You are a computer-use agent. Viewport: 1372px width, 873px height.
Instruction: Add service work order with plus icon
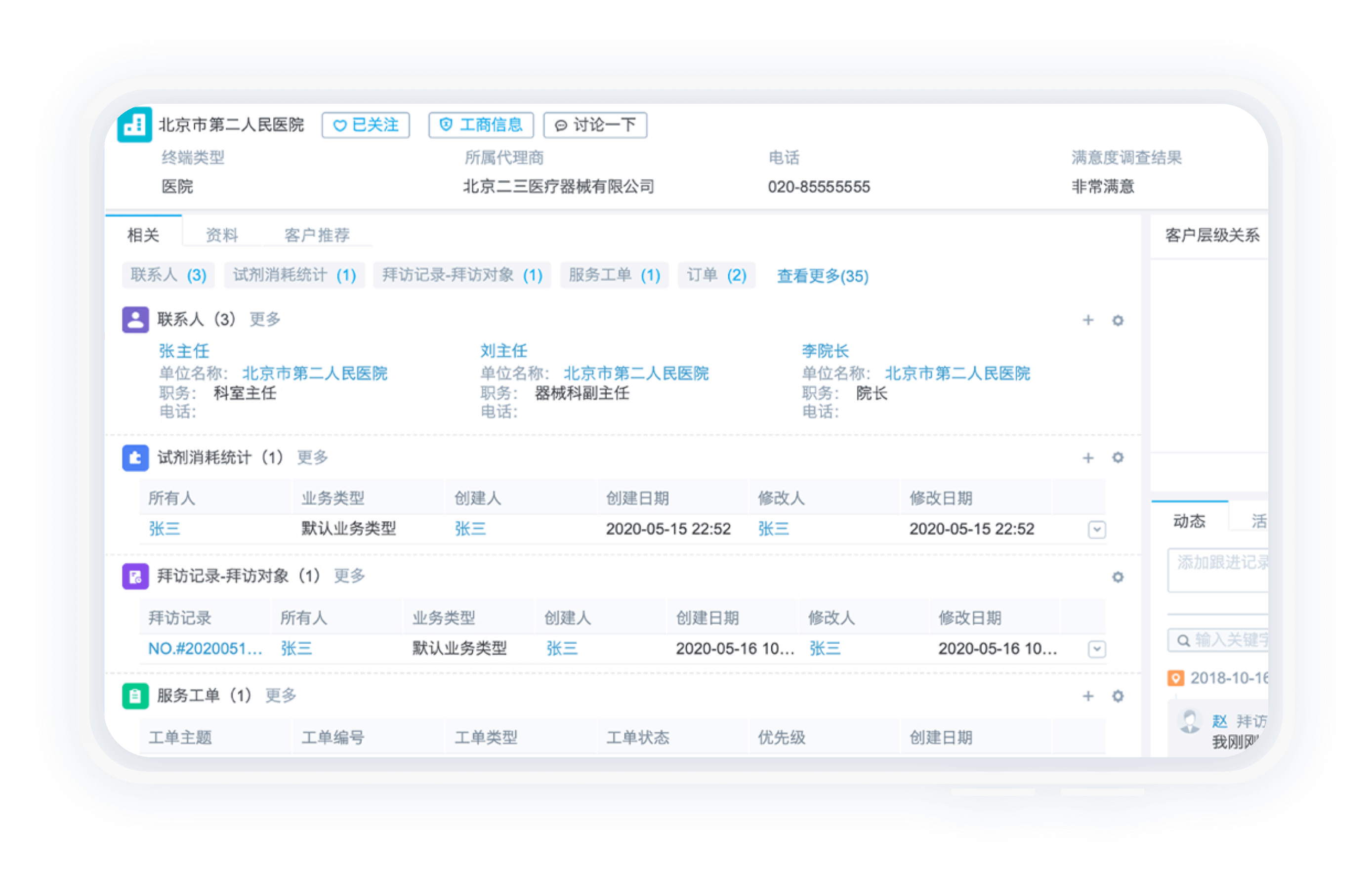click(x=1088, y=696)
